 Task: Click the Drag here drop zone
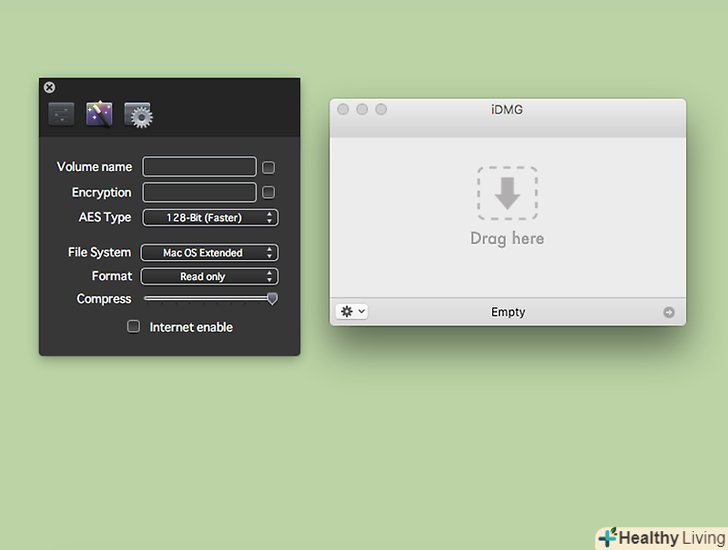point(507,193)
